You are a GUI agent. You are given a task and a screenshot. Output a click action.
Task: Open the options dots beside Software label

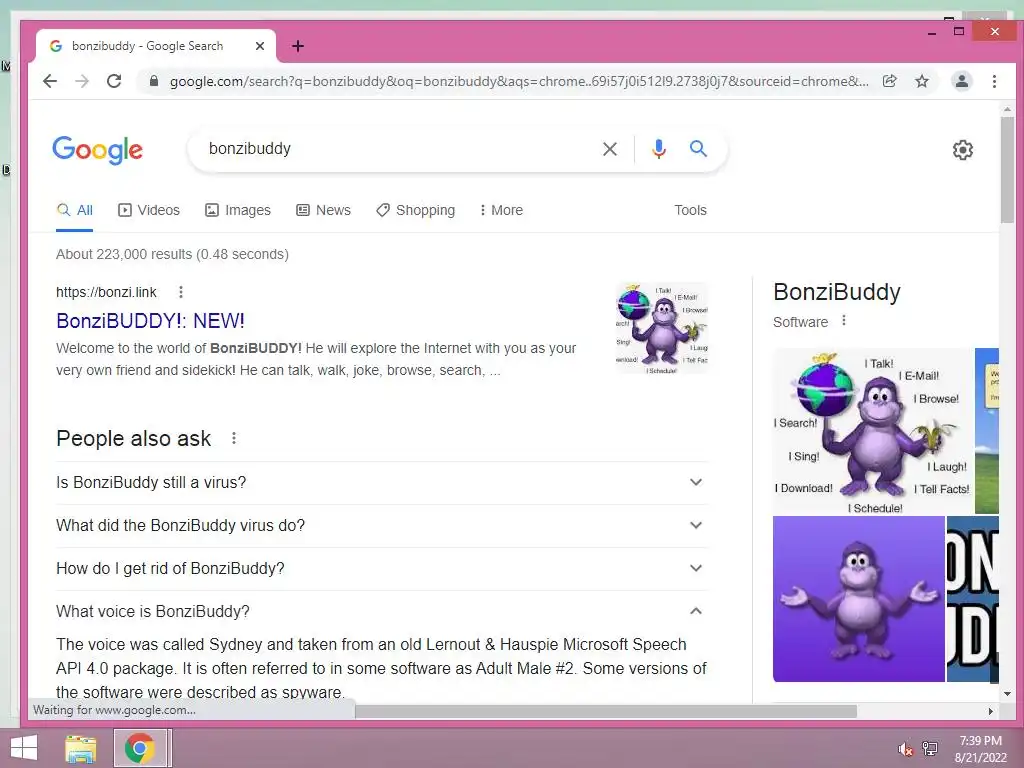coord(844,321)
